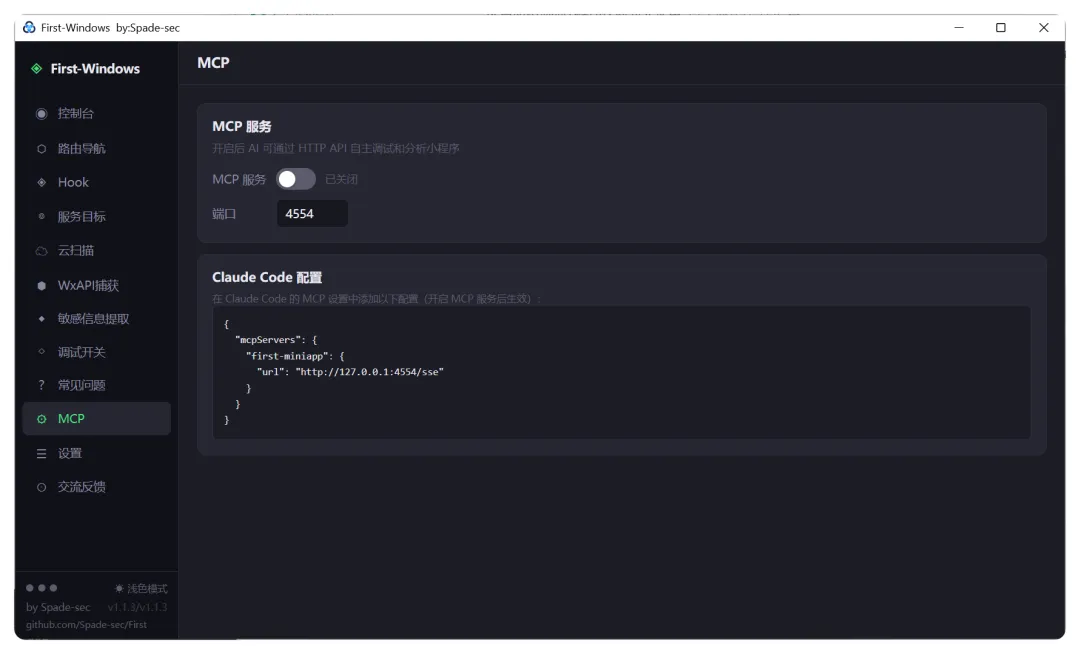
Task: Click the WxAPI捕获 hexagon icon
Action: 41,285
